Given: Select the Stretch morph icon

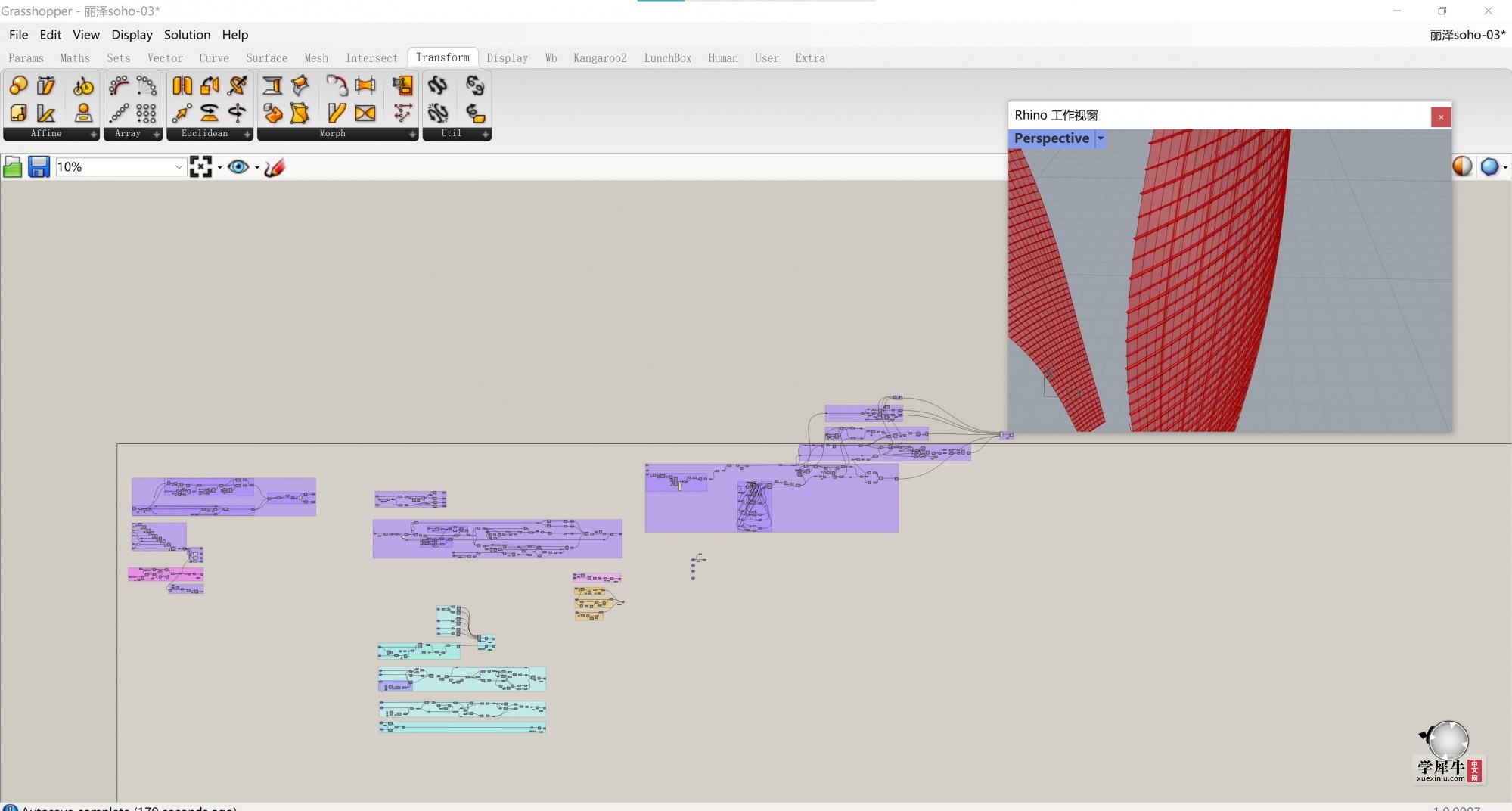Looking at the screenshot, I should (x=365, y=85).
